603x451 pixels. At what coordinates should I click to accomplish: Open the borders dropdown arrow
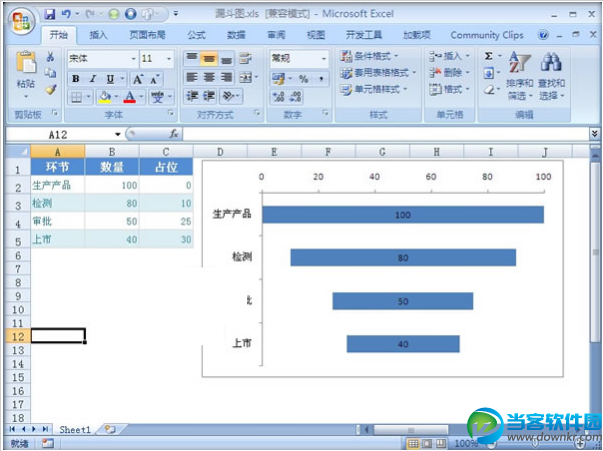88,97
